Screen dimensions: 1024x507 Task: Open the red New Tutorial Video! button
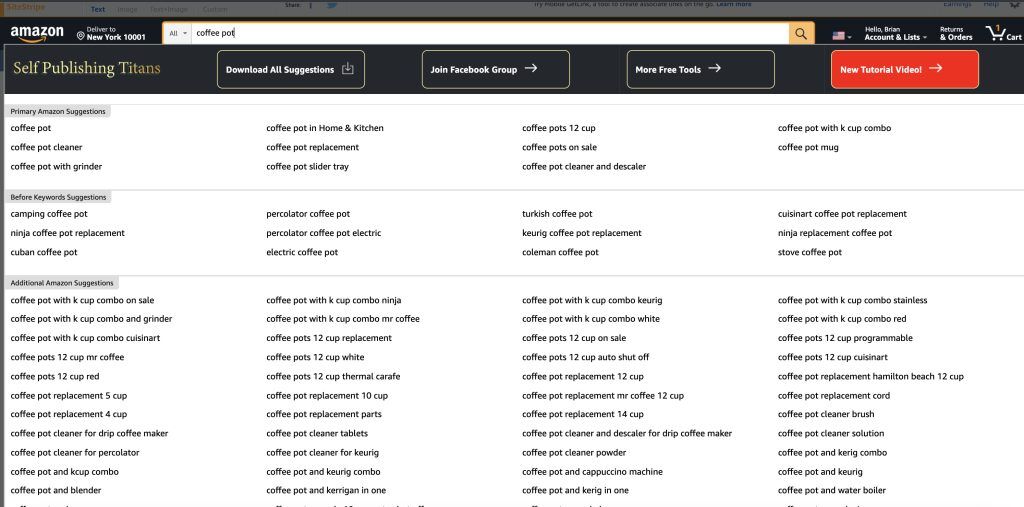(x=905, y=69)
